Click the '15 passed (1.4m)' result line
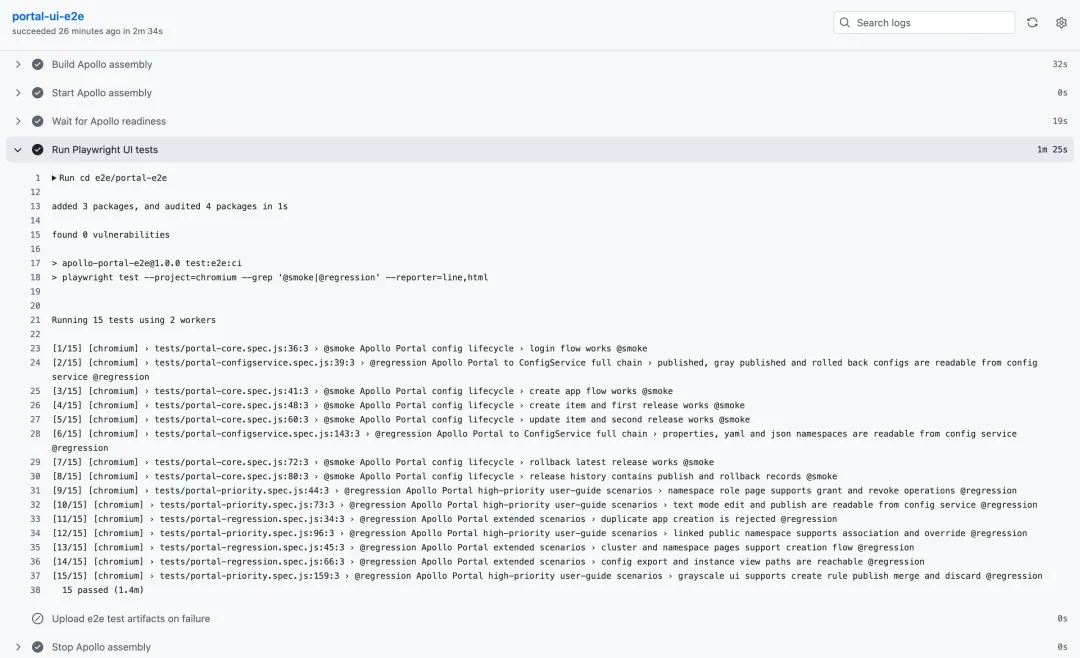Viewport: 1080px width, 658px height. [x=103, y=590]
